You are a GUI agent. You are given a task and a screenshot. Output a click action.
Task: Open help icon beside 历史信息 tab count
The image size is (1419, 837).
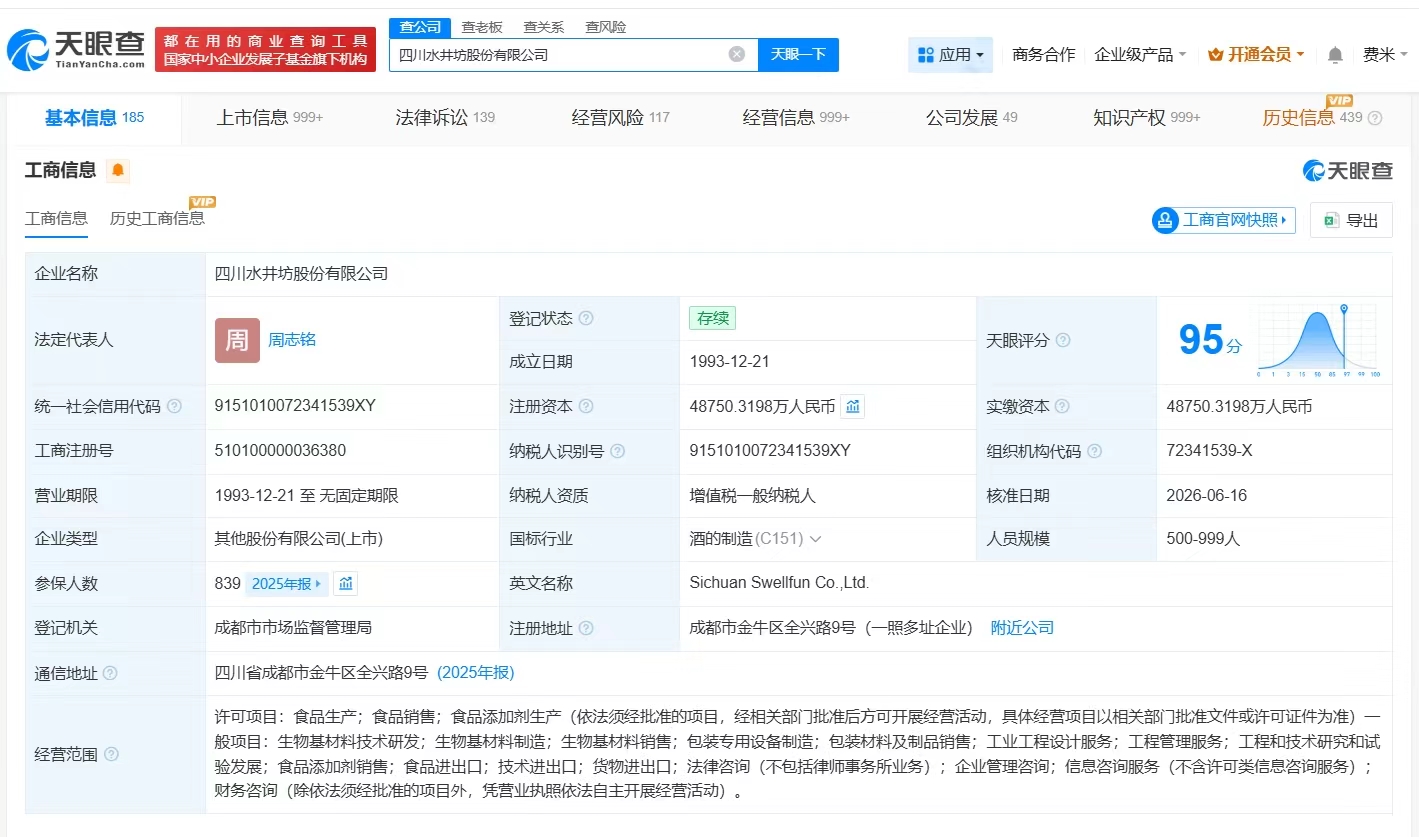(x=1375, y=118)
